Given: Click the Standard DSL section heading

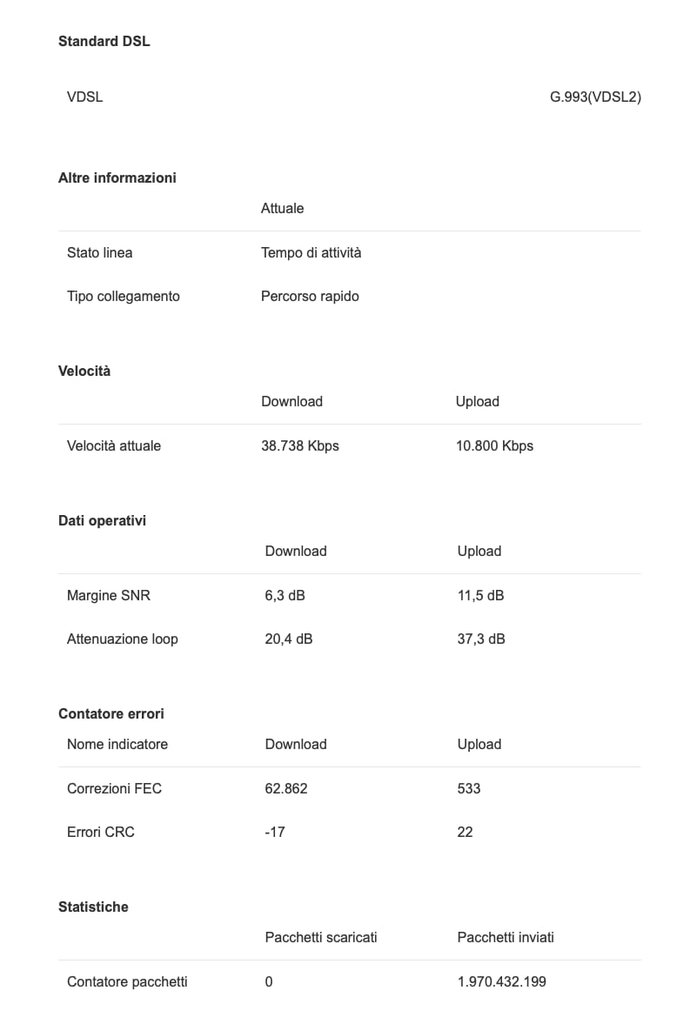Looking at the screenshot, I should (x=104, y=41).
